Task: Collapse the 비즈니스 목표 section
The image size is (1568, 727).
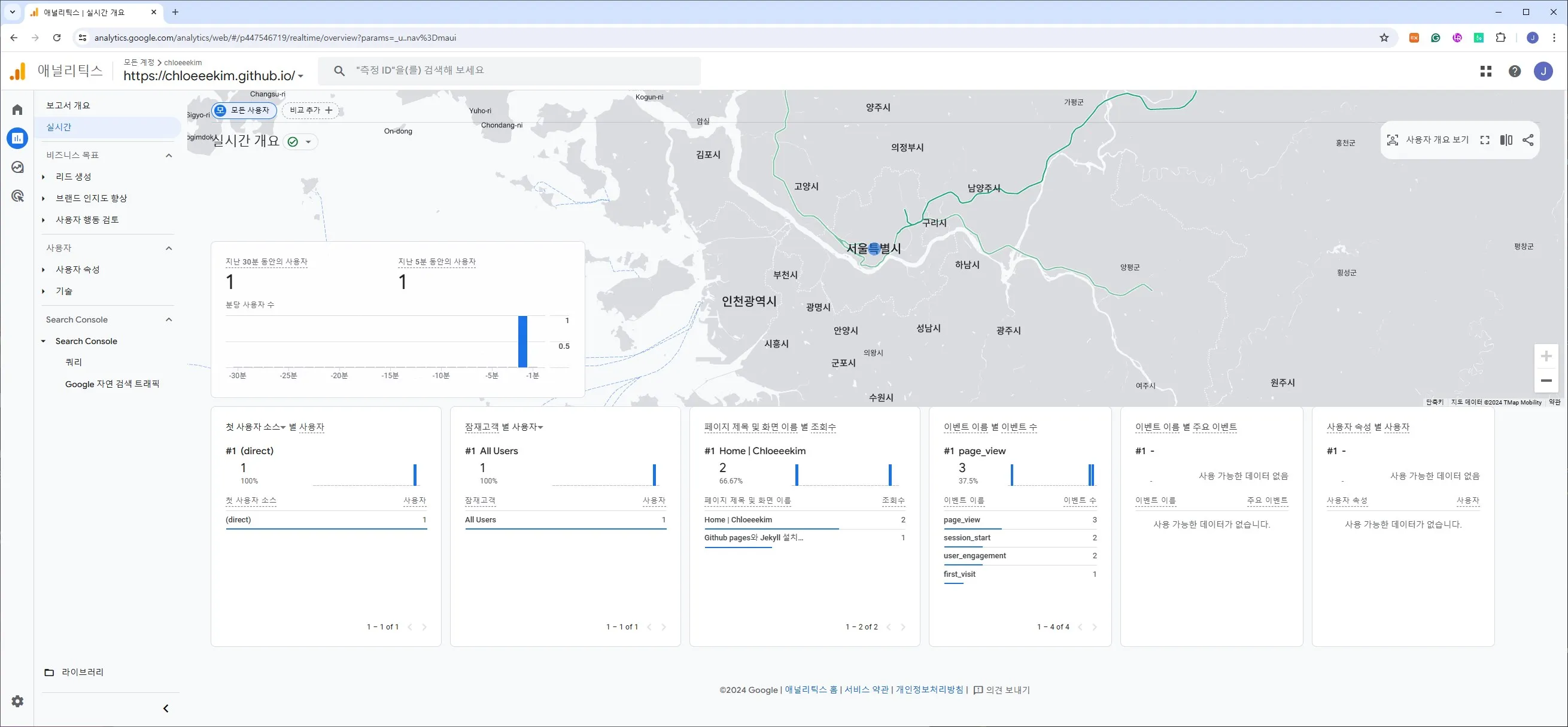Action: coord(169,156)
